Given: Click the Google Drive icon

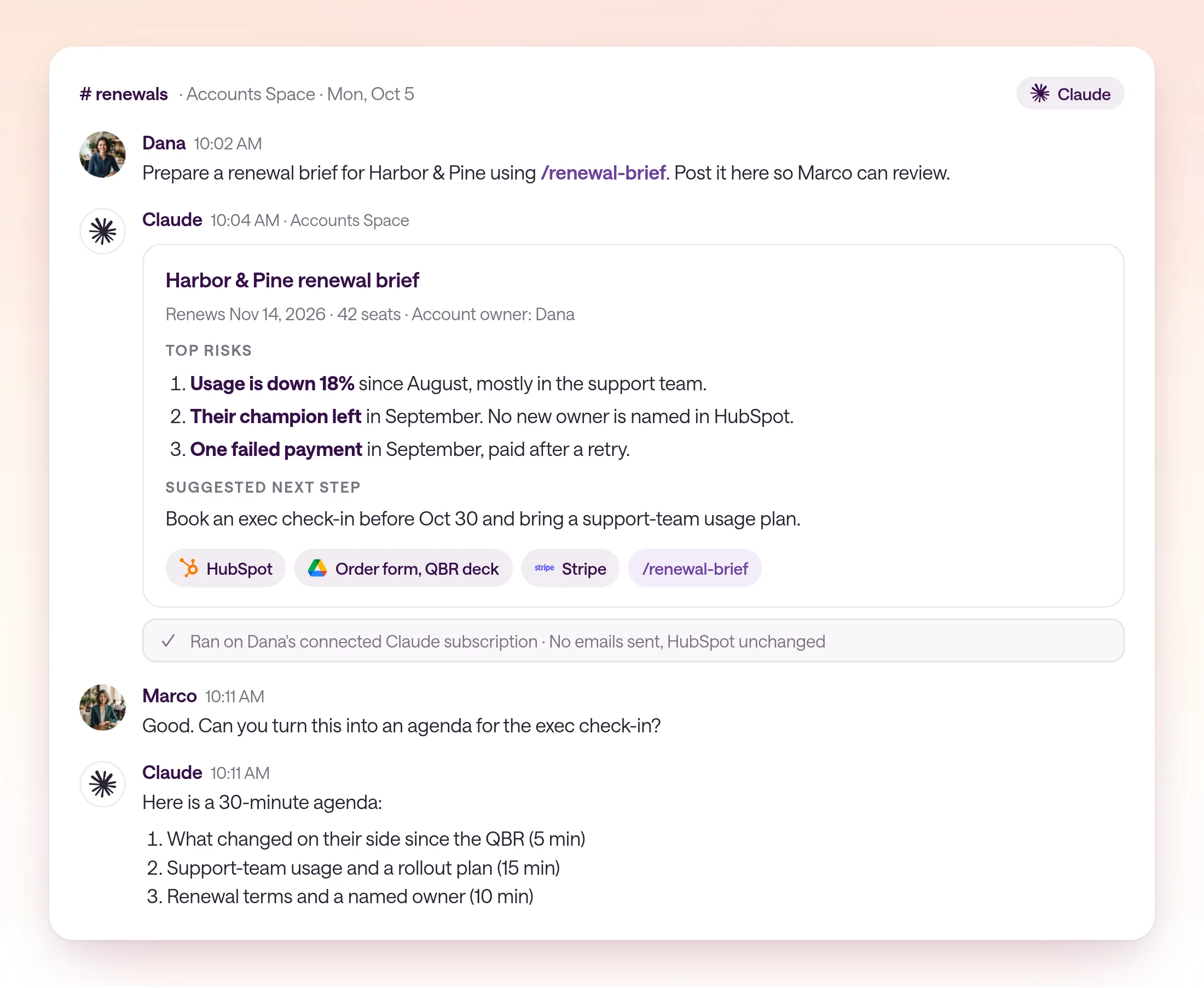Looking at the screenshot, I should coord(317,568).
